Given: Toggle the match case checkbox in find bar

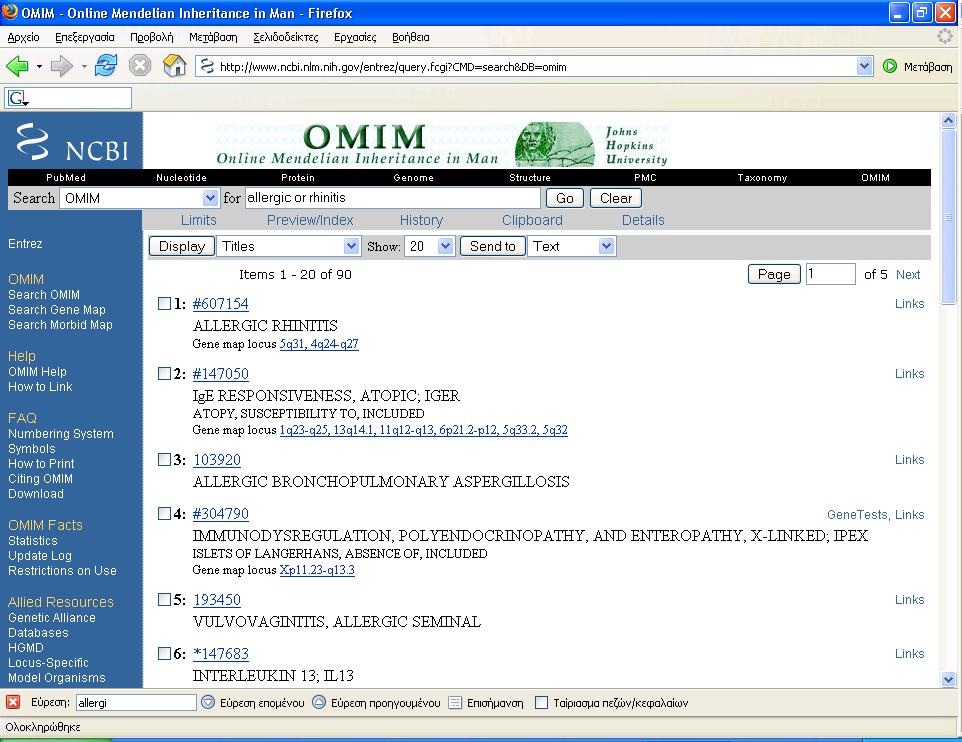Looking at the screenshot, I should (x=541, y=703).
